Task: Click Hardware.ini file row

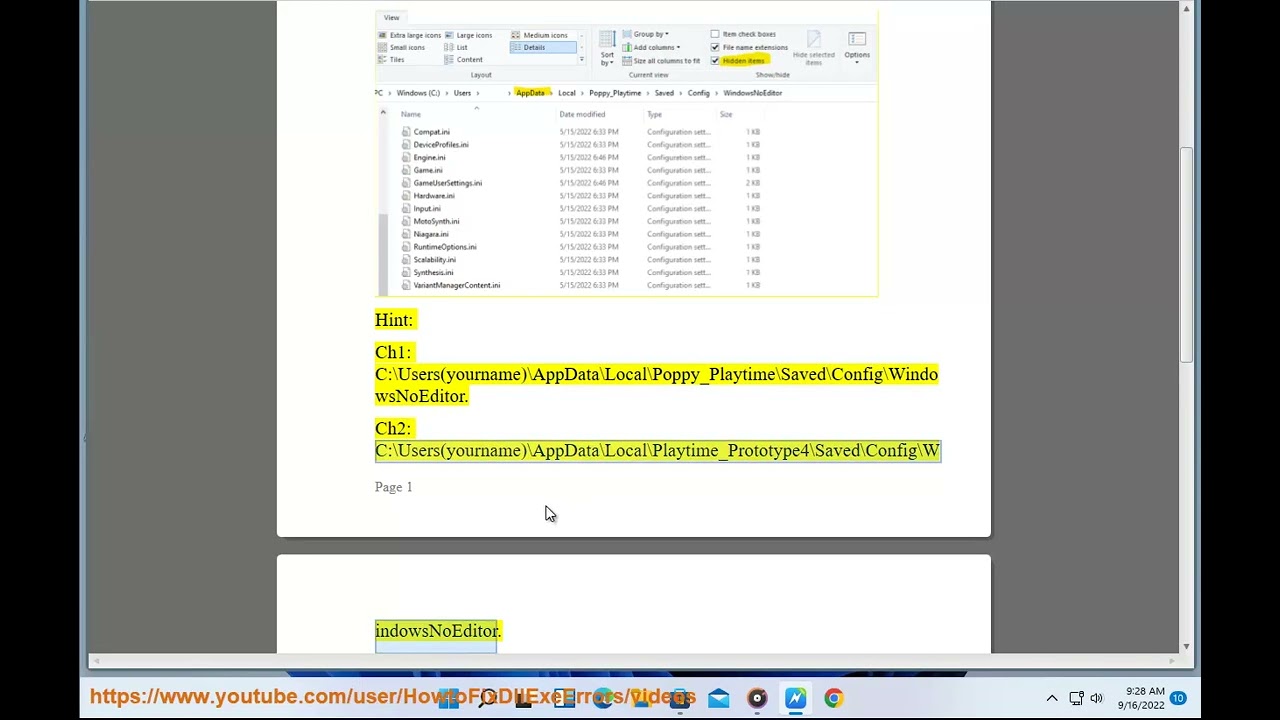Action: [581, 196]
